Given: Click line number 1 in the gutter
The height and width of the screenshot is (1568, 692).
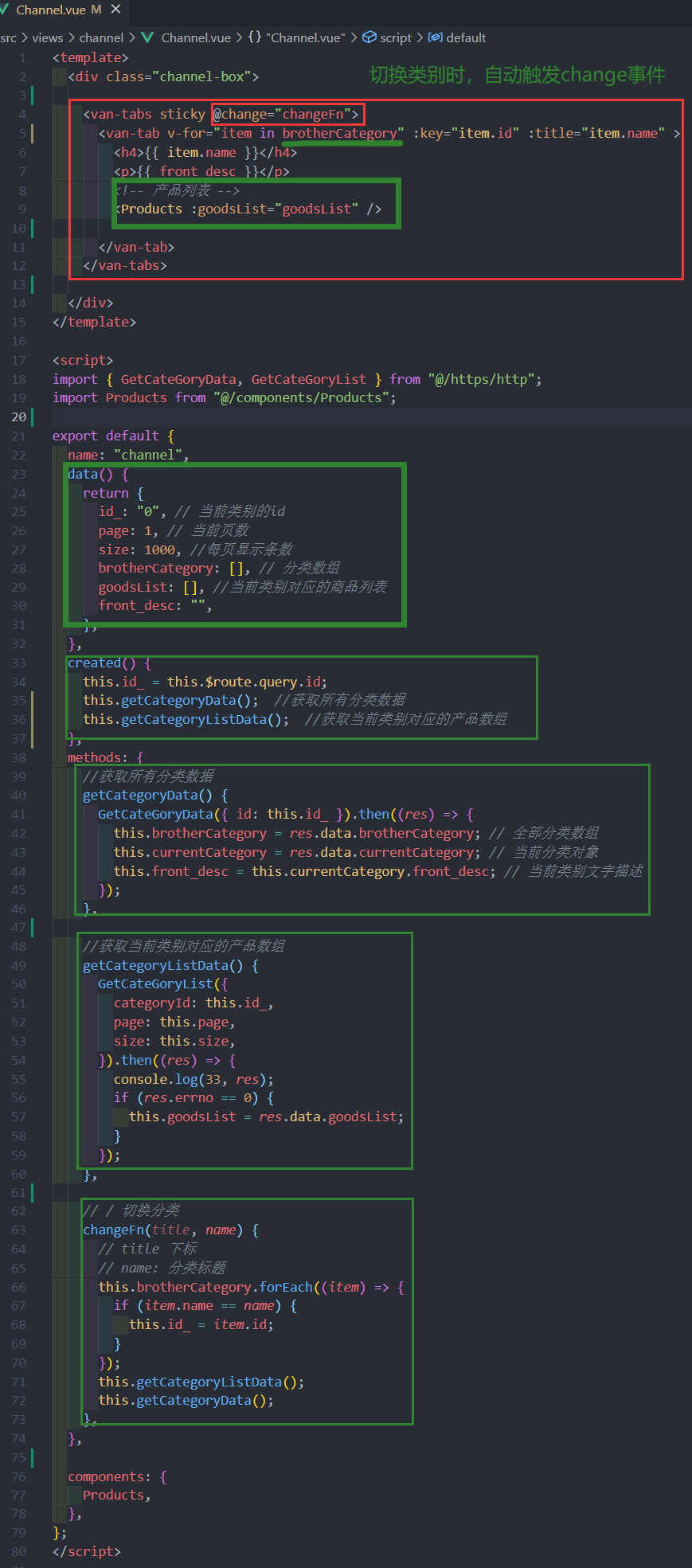Looking at the screenshot, I should click(x=22, y=57).
